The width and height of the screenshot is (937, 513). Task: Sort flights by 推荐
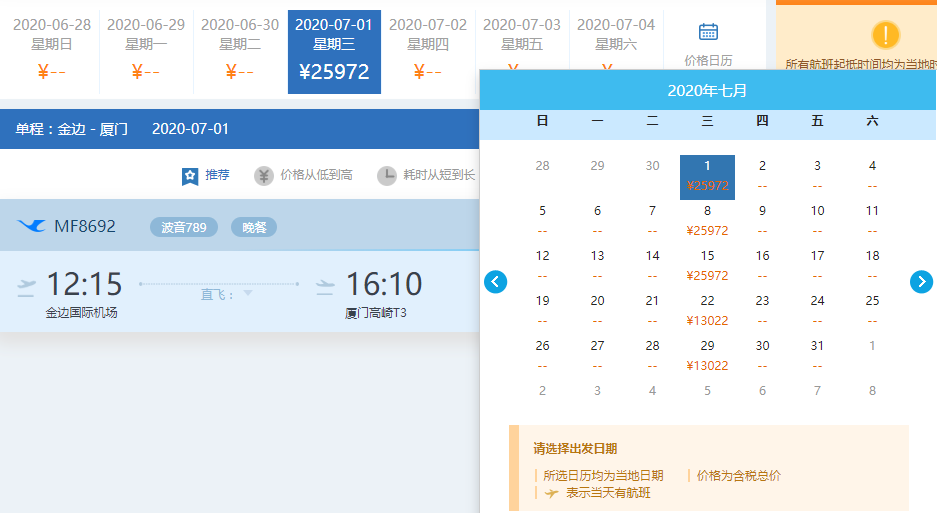click(218, 175)
